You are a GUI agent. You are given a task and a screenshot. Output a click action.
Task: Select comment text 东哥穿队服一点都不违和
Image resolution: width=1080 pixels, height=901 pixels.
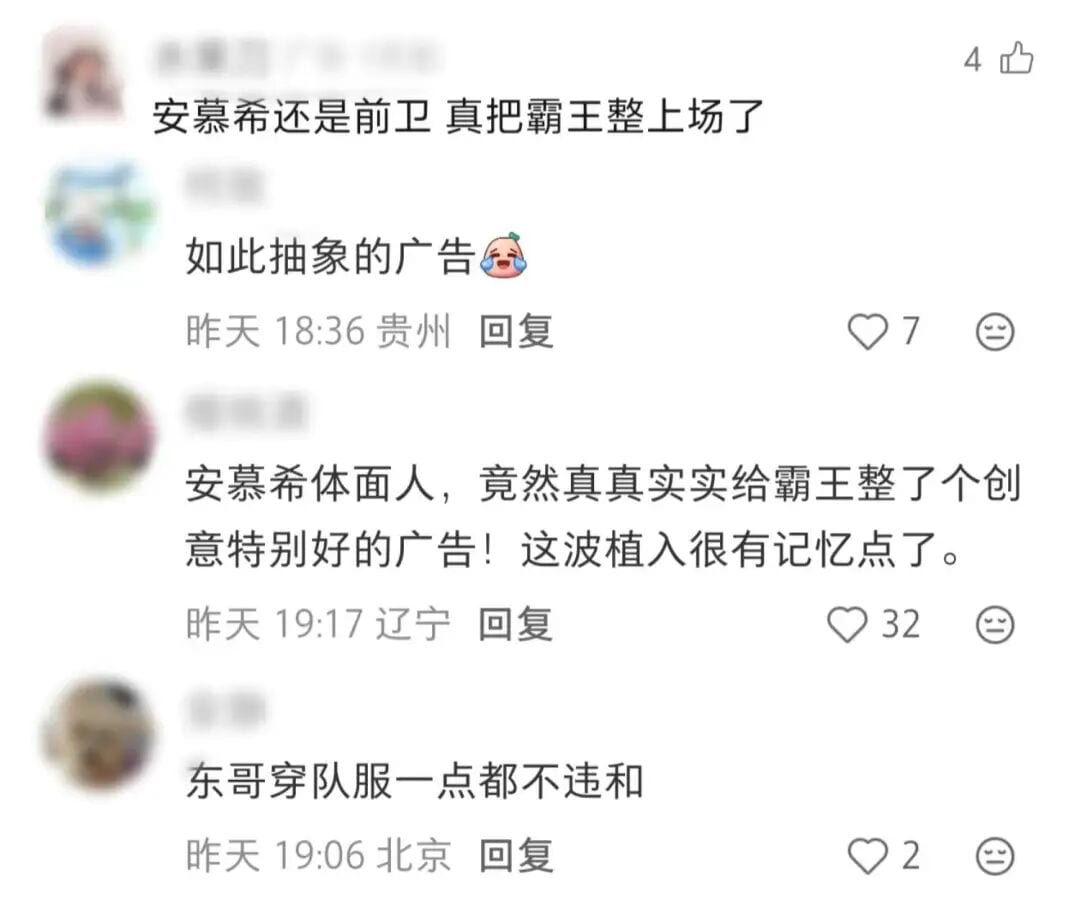pos(415,782)
